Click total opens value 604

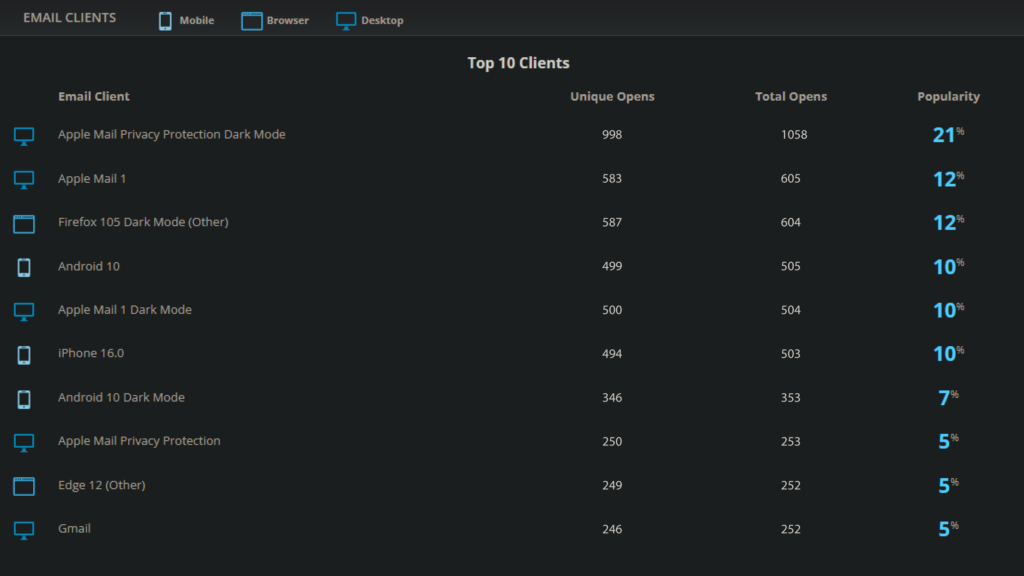pyautogui.click(x=790, y=222)
